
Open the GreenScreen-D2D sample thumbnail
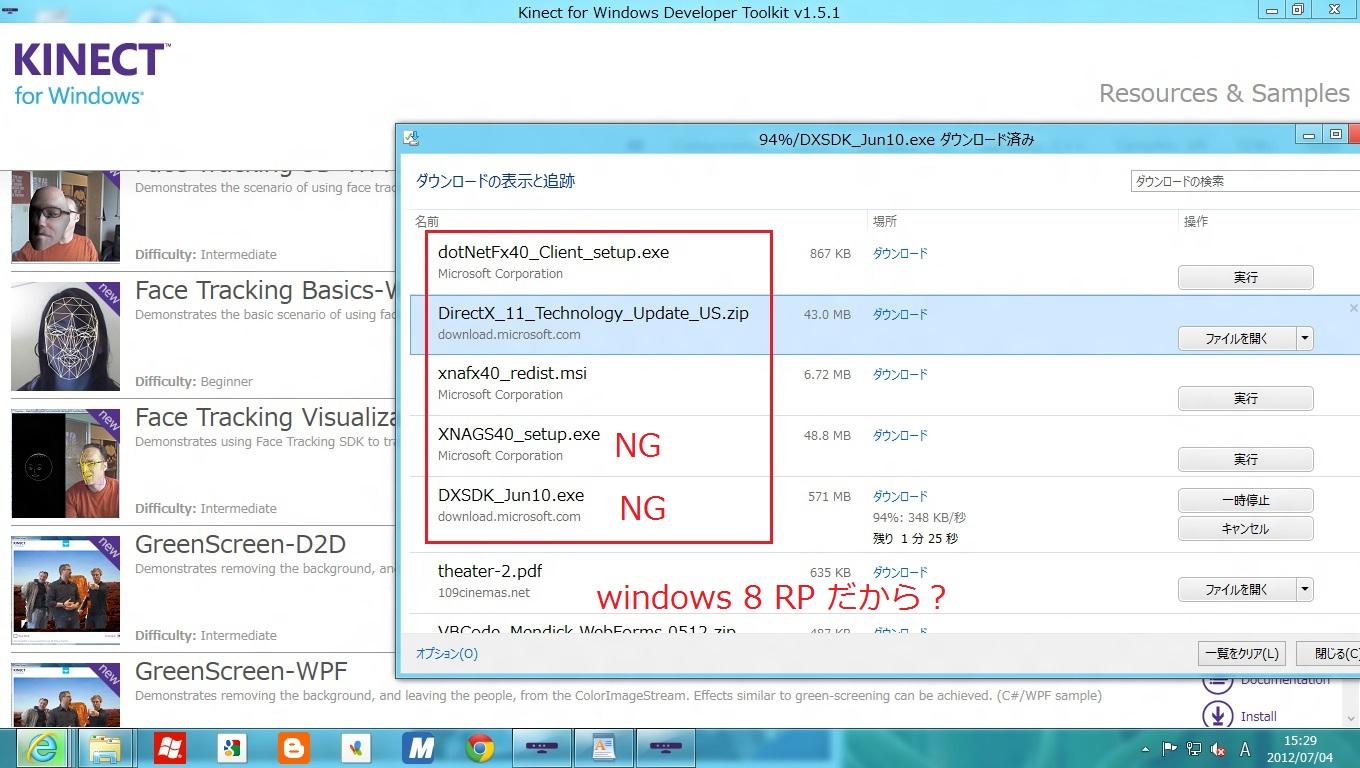coord(65,590)
